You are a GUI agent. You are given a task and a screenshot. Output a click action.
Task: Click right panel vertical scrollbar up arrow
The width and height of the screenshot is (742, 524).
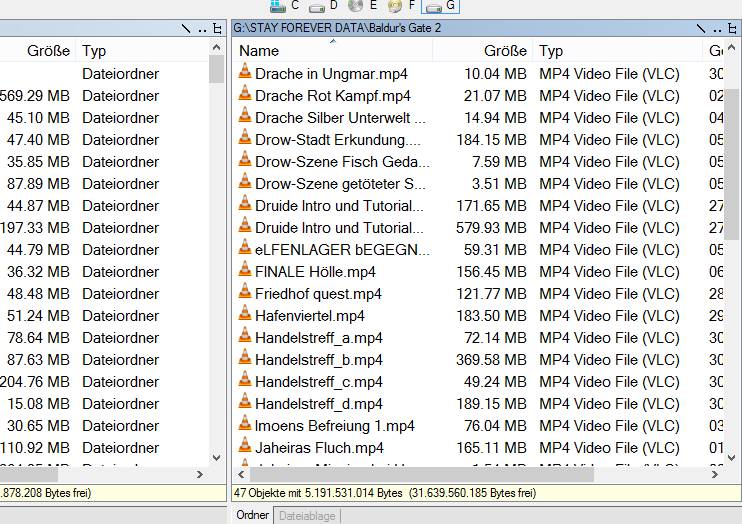pyautogui.click(x=732, y=47)
